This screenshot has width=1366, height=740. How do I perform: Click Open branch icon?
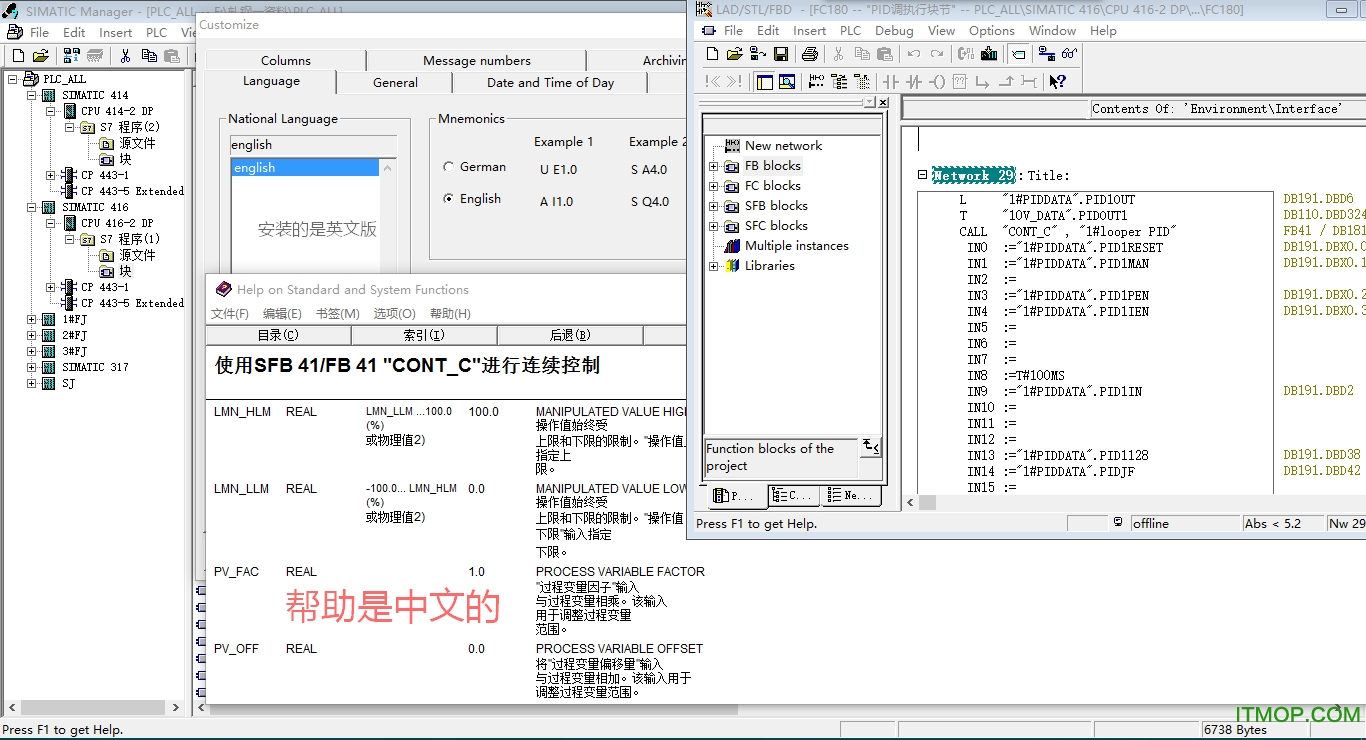[982, 82]
